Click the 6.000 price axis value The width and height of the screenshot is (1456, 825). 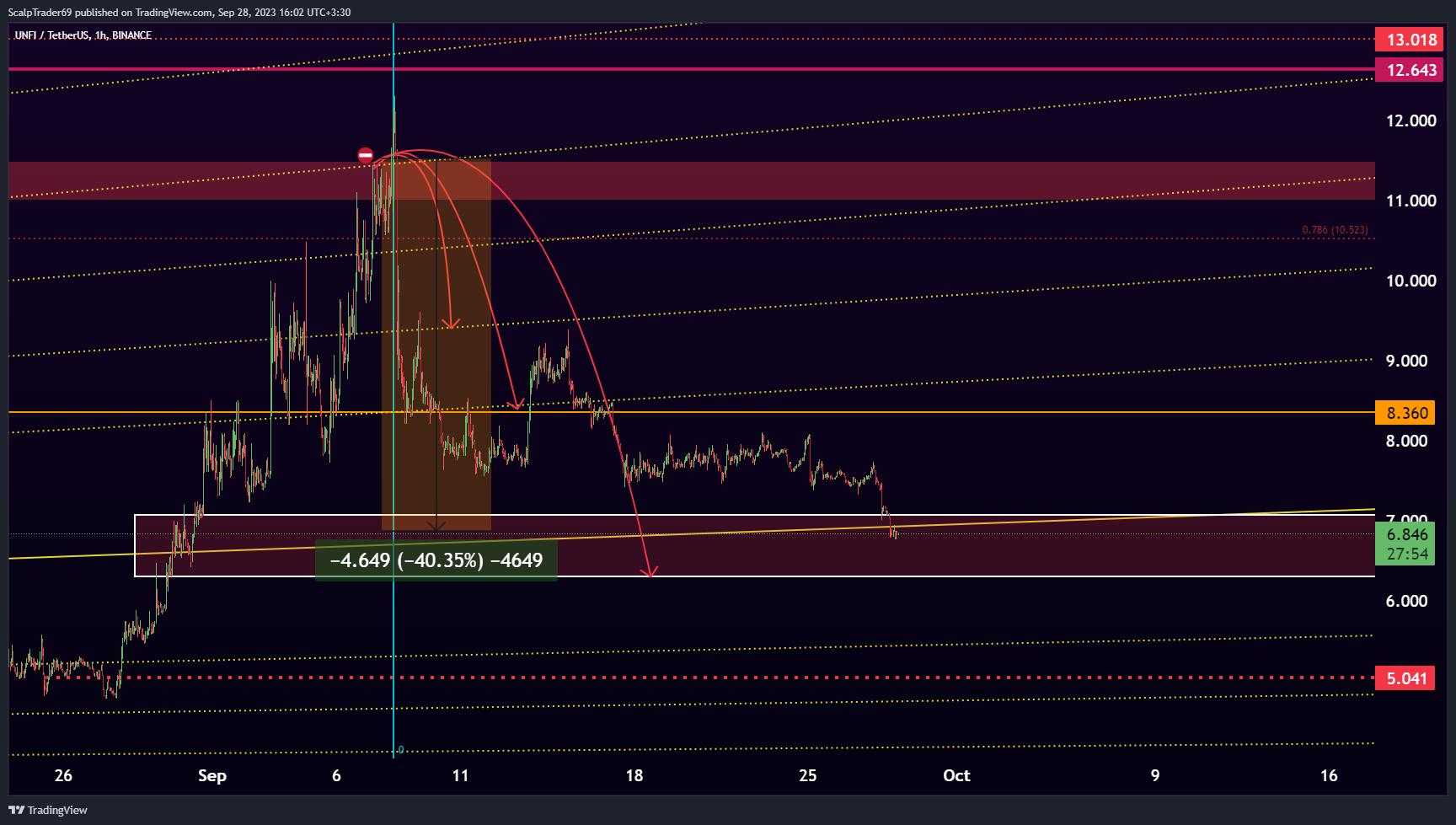pyautogui.click(x=1407, y=601)
